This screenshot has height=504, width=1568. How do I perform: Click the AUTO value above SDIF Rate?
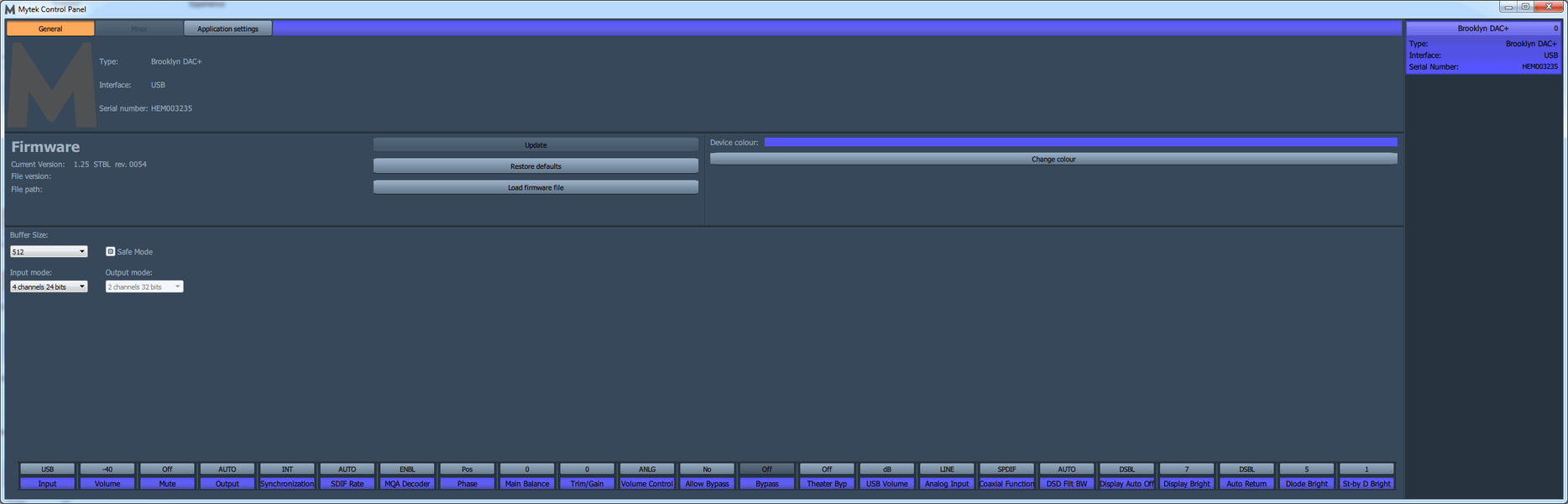(x=348, y=470)
